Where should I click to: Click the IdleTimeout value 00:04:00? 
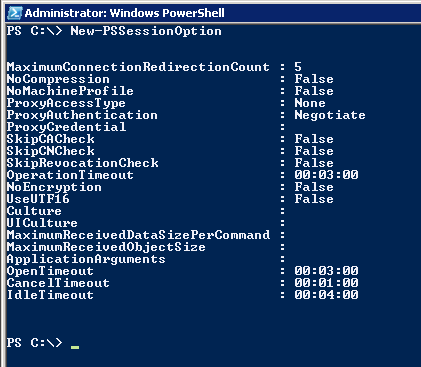pyautogui.click(x=326, y=295)
